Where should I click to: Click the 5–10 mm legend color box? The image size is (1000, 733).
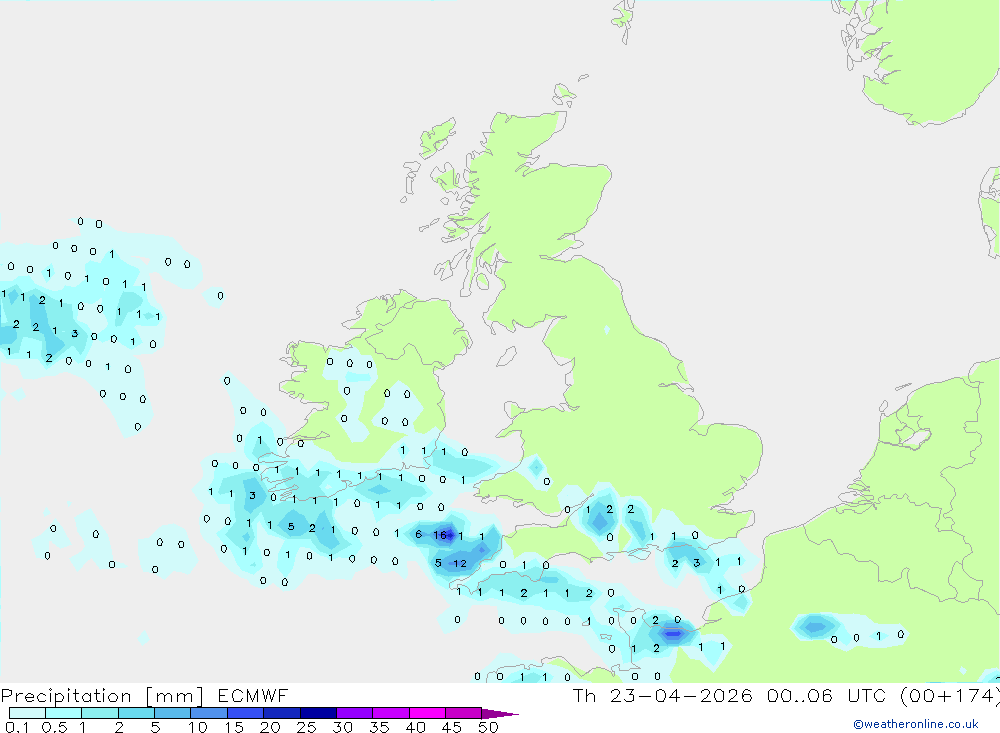click(x=173, y=713)
